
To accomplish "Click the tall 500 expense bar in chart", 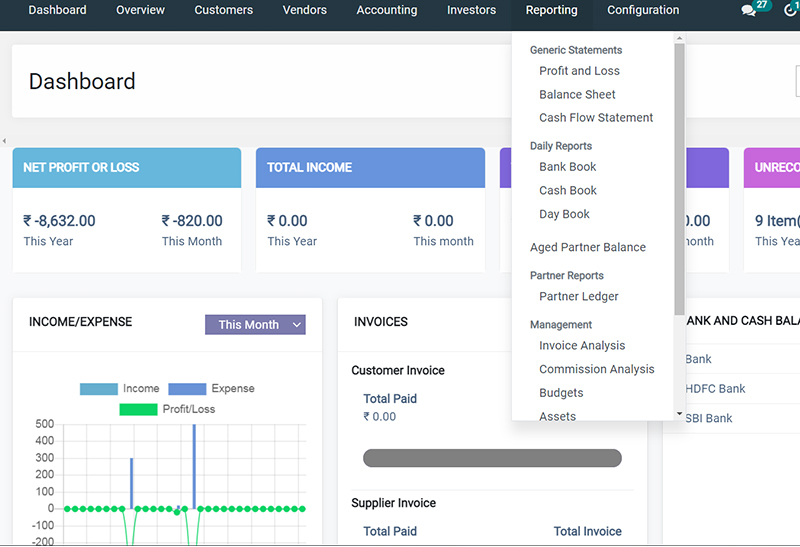I will coord(194,466).
